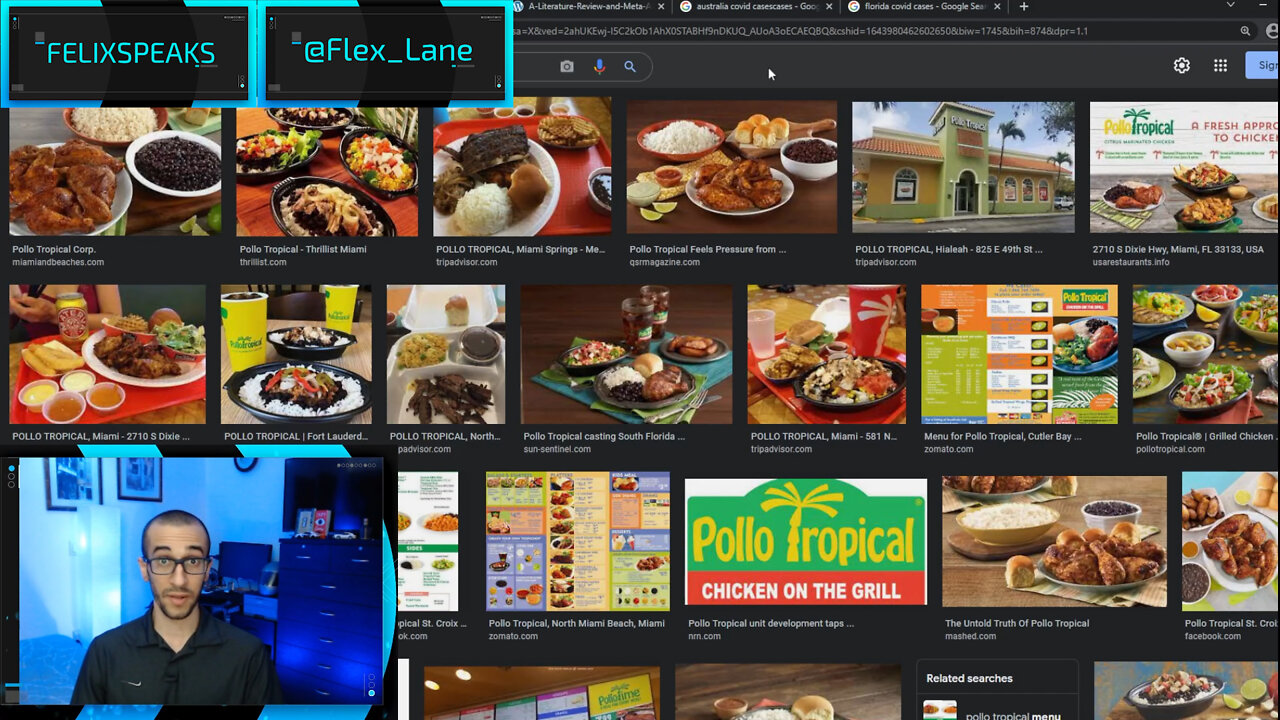Click 'Pollo Tropical casting South Florida' title
1280x720 pixels.
604,436
